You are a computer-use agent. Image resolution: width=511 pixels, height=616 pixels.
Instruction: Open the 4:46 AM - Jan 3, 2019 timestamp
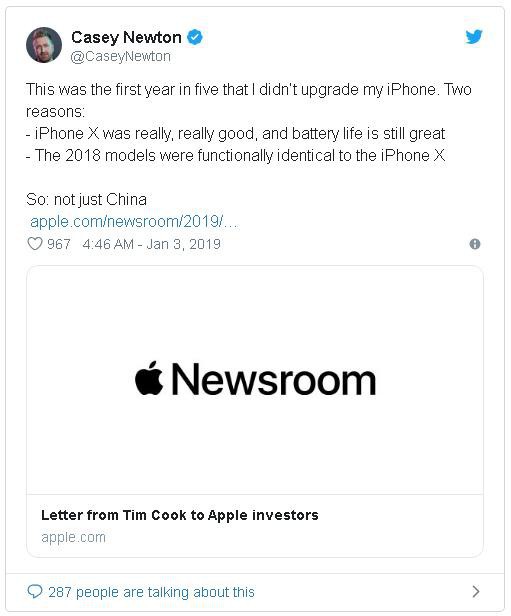pos(152,244)
